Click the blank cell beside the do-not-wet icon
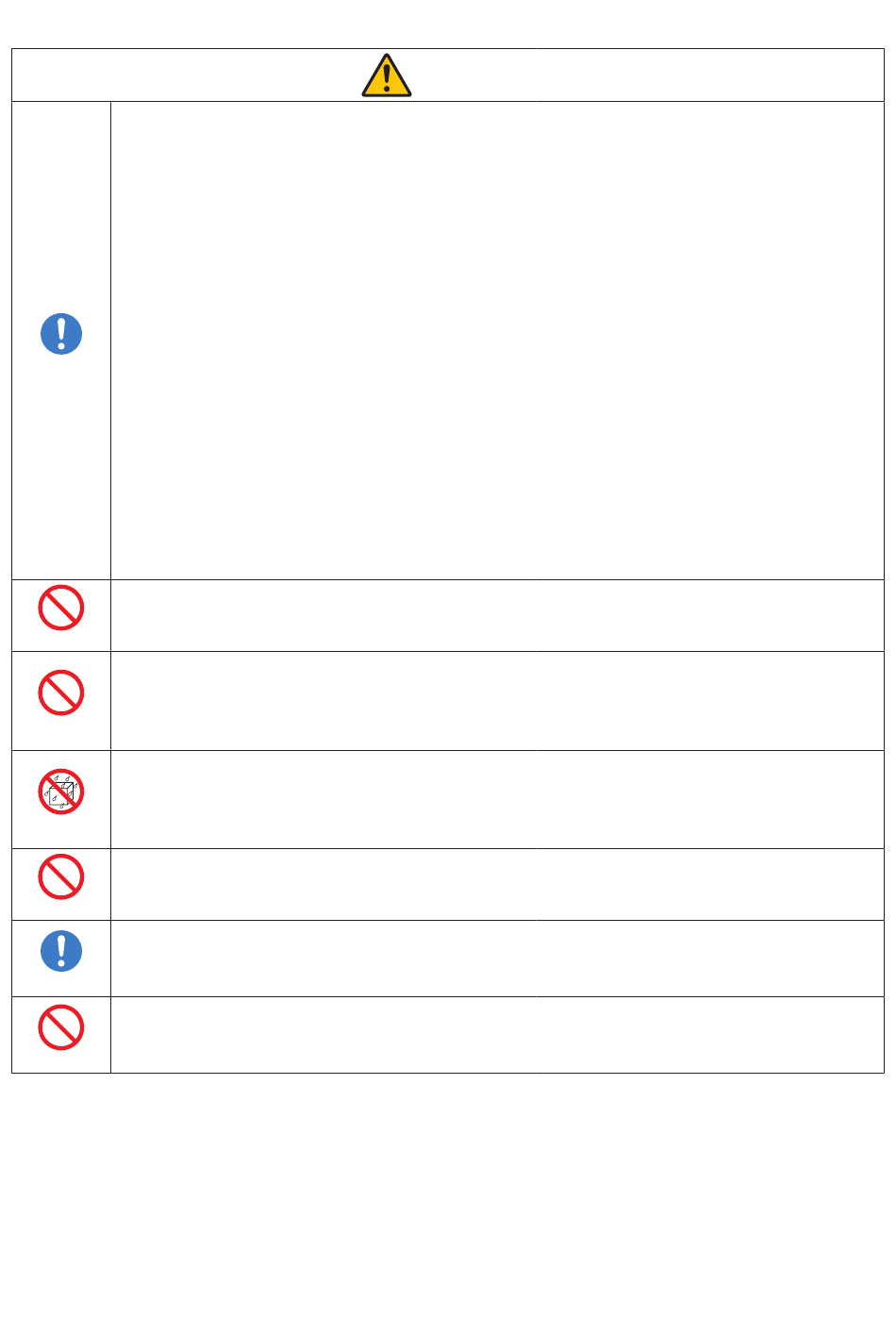Screen dimensions: 896x1318 pyautogui.click(x=497, y=799)
